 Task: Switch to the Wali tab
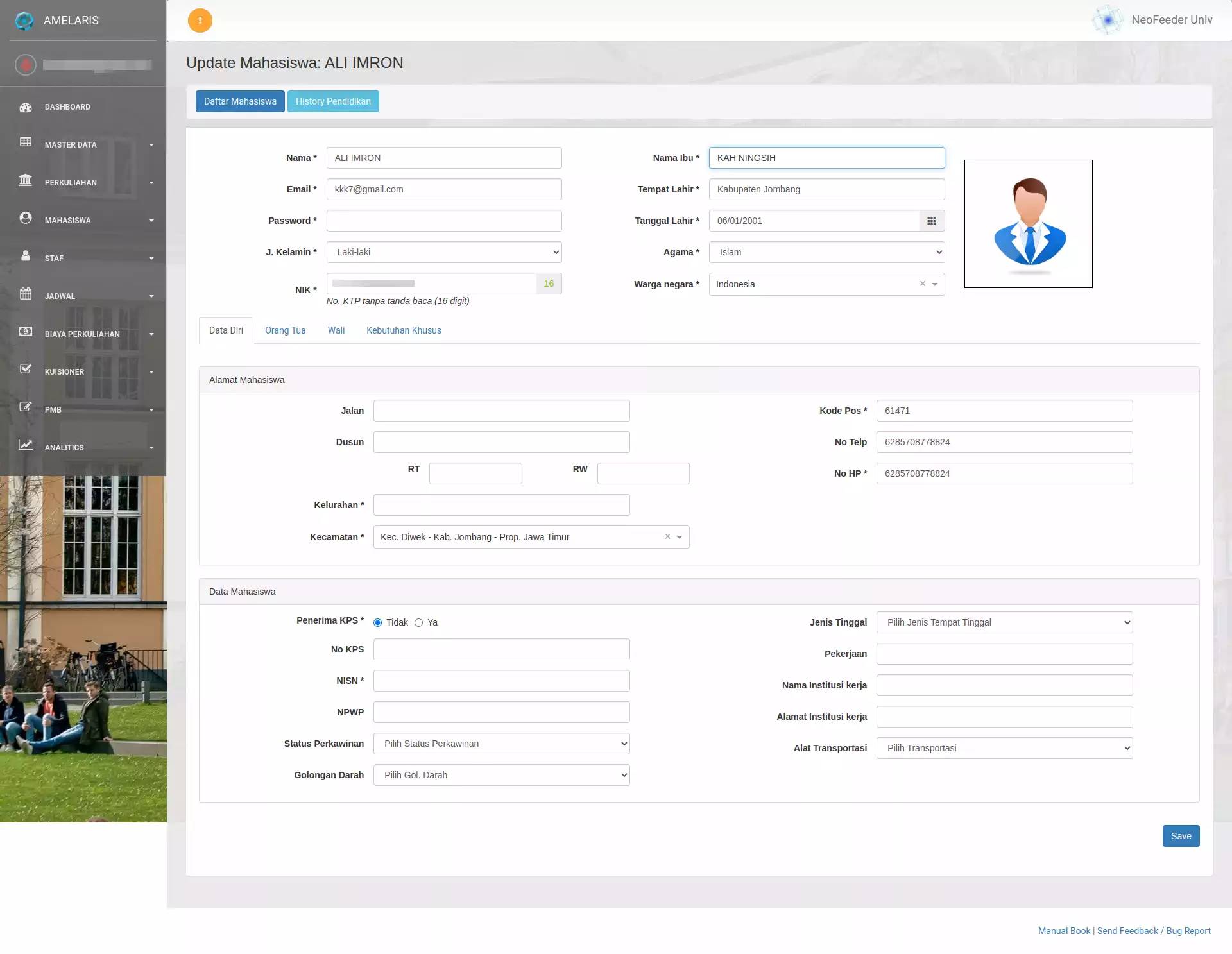pos(336,330)
